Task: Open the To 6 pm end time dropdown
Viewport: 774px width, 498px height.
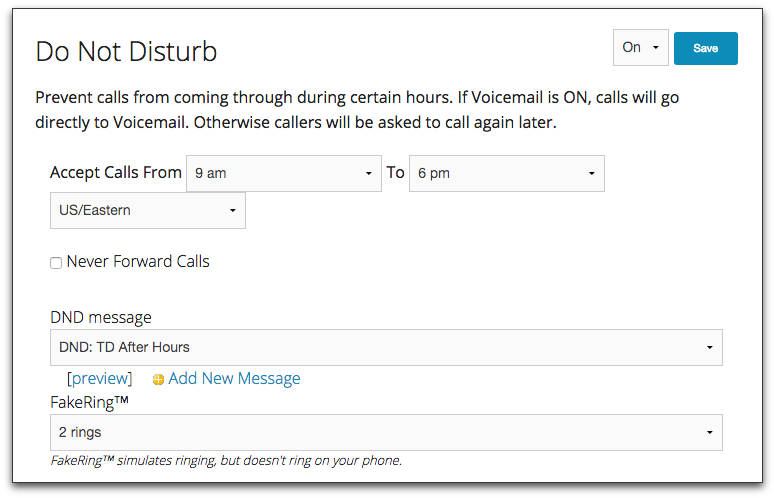Action: pos(506,173)
